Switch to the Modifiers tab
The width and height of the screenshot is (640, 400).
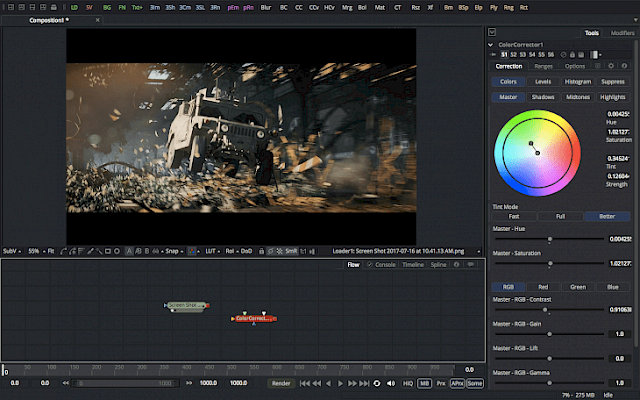(x=621, y=33)
